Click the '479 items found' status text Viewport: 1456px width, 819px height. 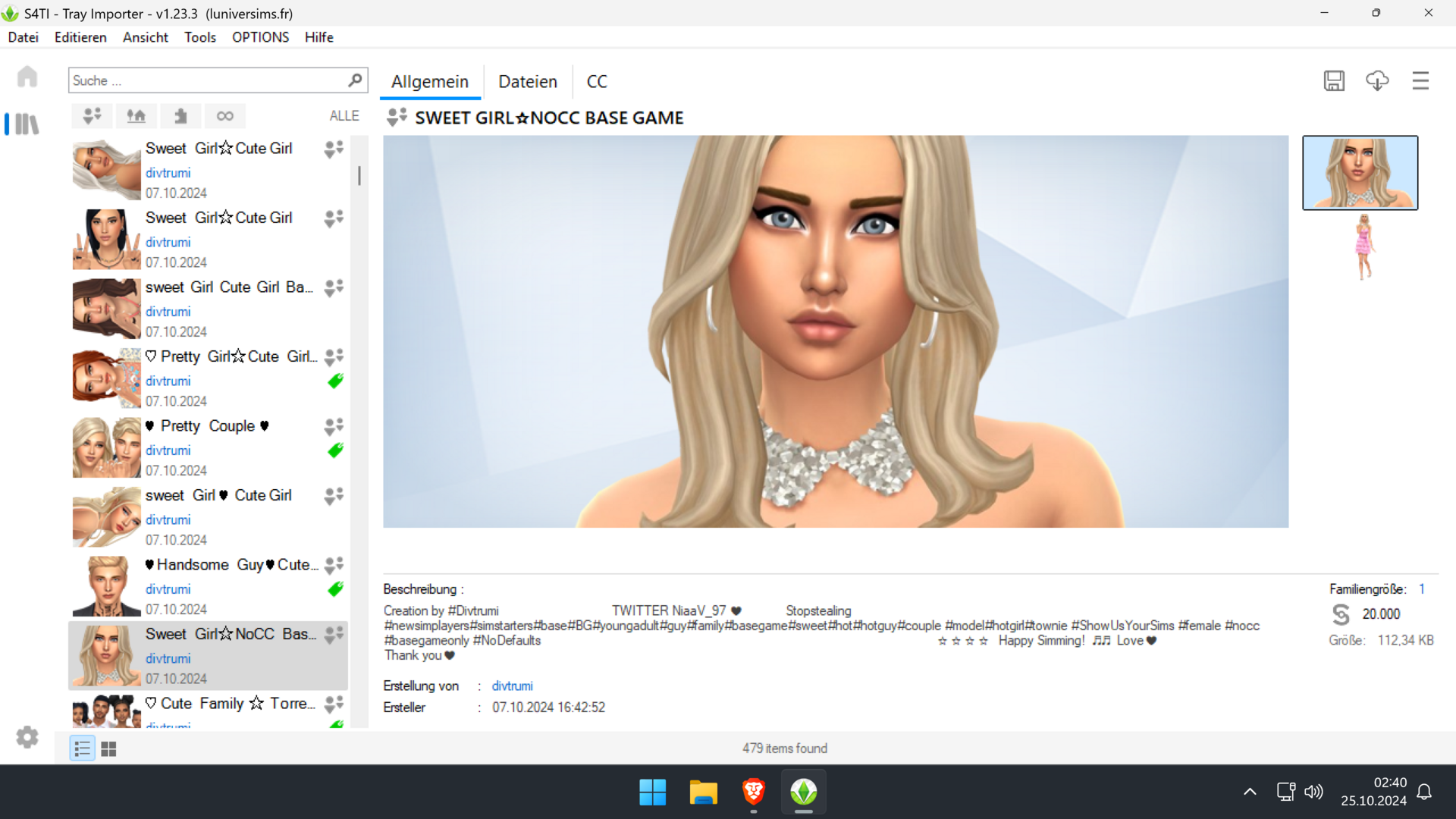click(x=785, y=748)
